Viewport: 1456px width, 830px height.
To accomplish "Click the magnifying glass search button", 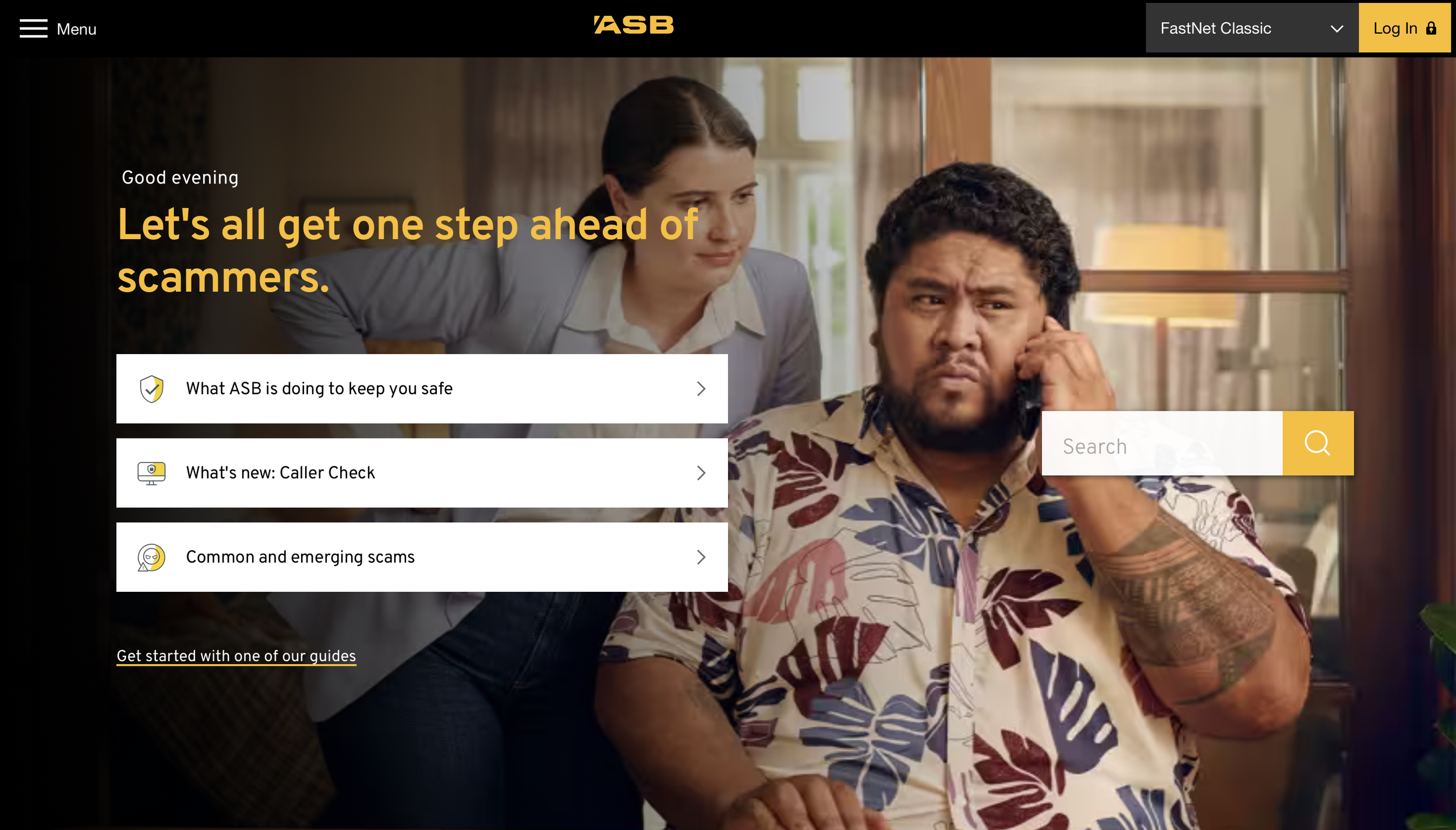I will pyautogui.click(x=1317, y=443).
